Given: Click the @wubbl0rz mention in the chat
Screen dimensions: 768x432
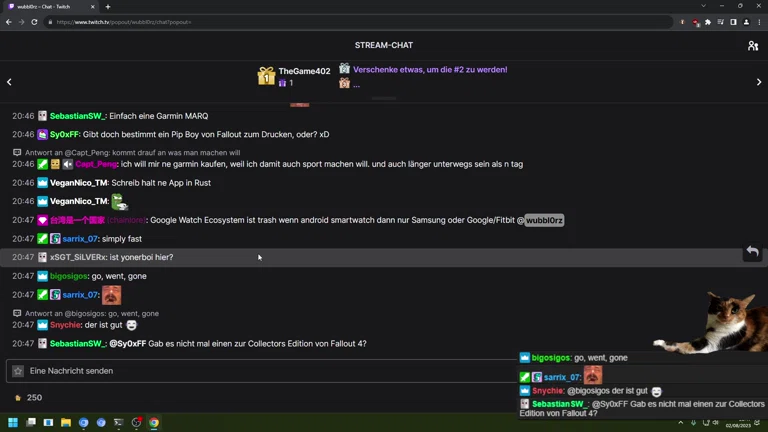Looking at the screenshot, I should point(544,220).
